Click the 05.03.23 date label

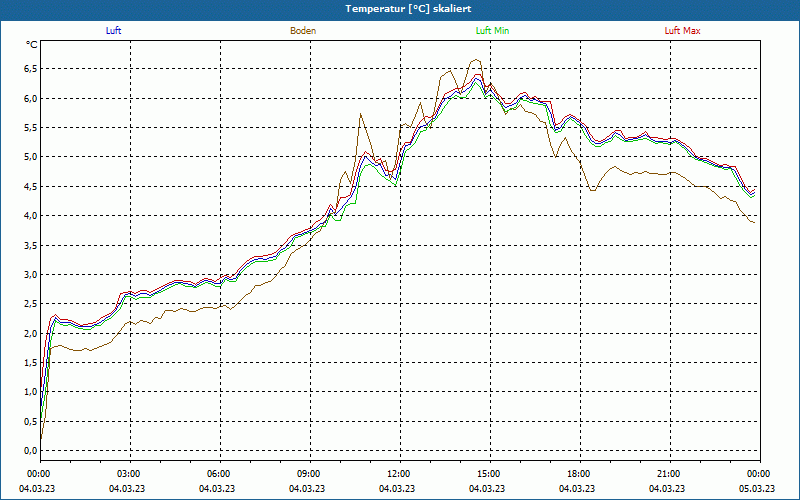point(757,488)
